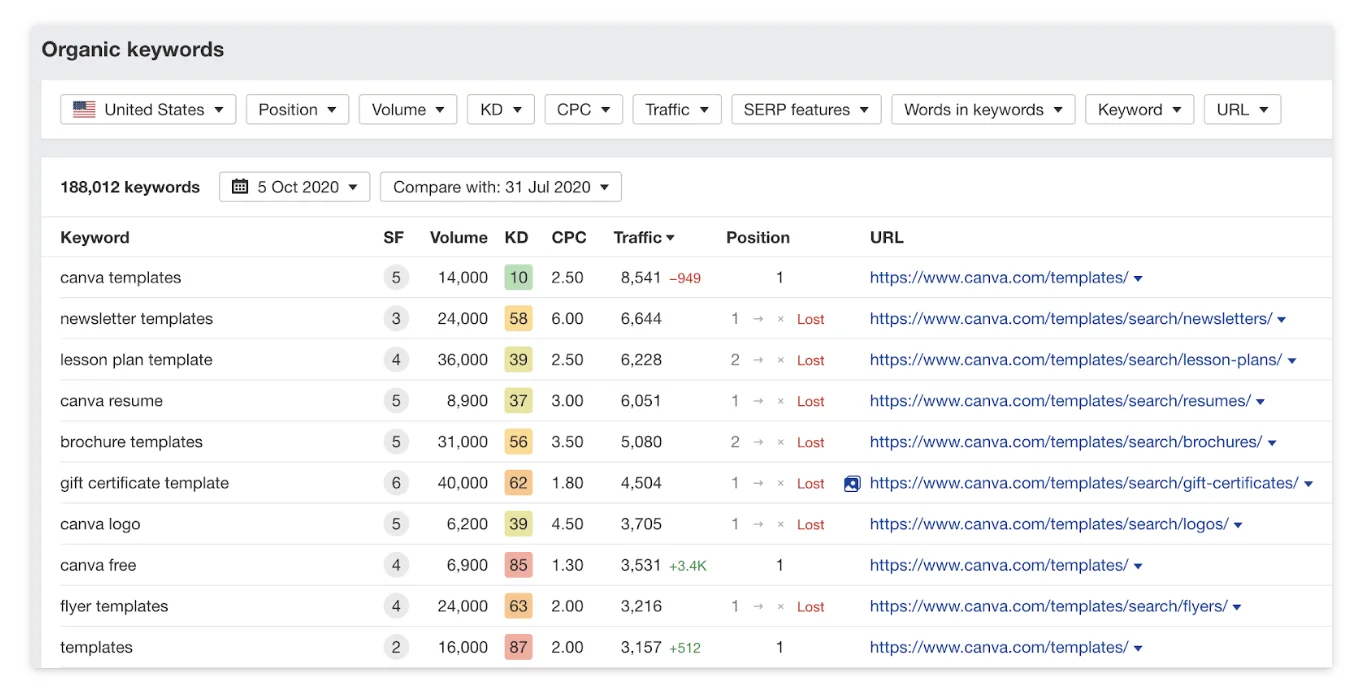Open the KD filter dropdown

(500, 109)
